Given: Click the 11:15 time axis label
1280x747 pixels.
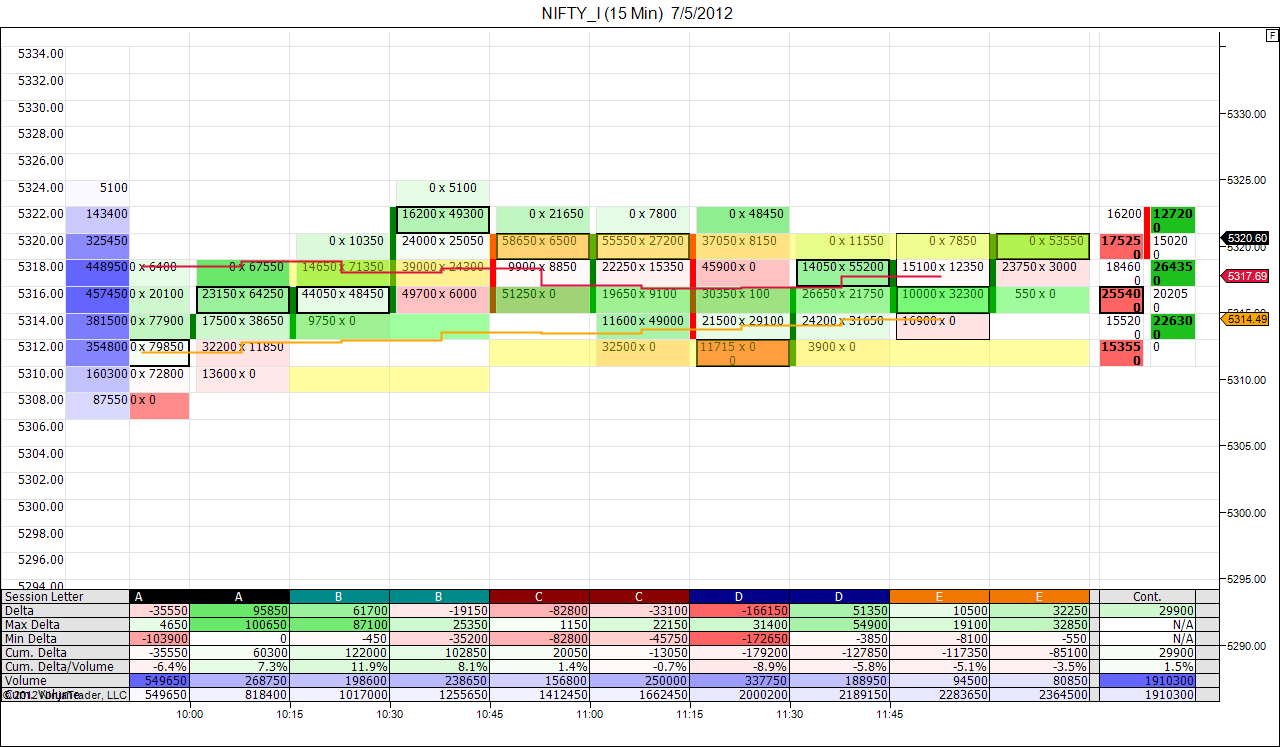Looking at the screenshot, I should pos(690,714).
